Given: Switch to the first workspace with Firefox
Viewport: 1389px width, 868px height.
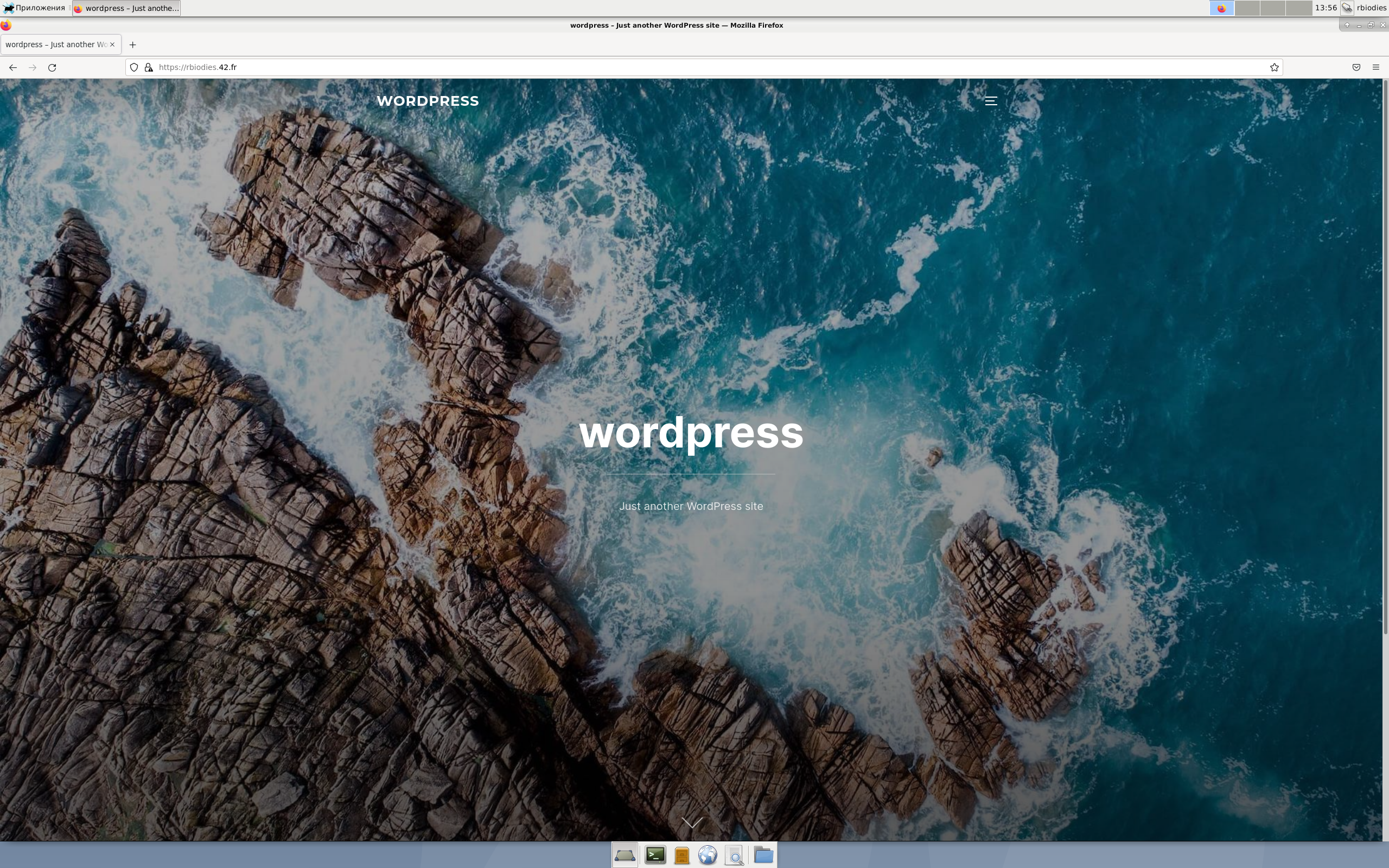Looking at the screenshot, I should tap(1221, 8).
